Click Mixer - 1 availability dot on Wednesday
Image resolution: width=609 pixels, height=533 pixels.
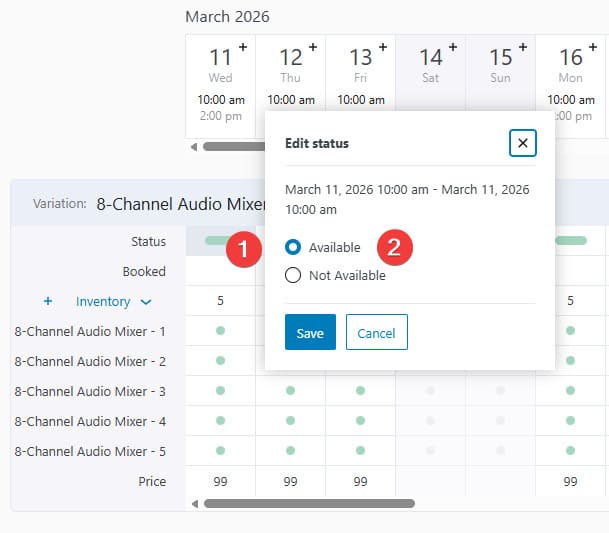pos(220,331)
